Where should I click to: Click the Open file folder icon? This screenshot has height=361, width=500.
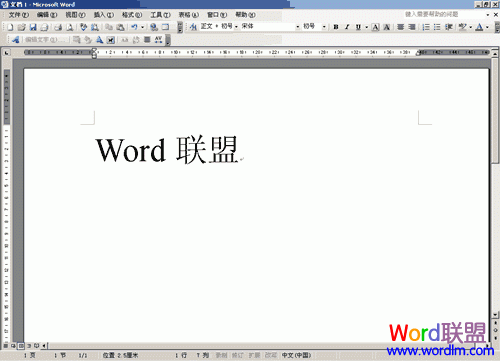(x=21, y=27)
